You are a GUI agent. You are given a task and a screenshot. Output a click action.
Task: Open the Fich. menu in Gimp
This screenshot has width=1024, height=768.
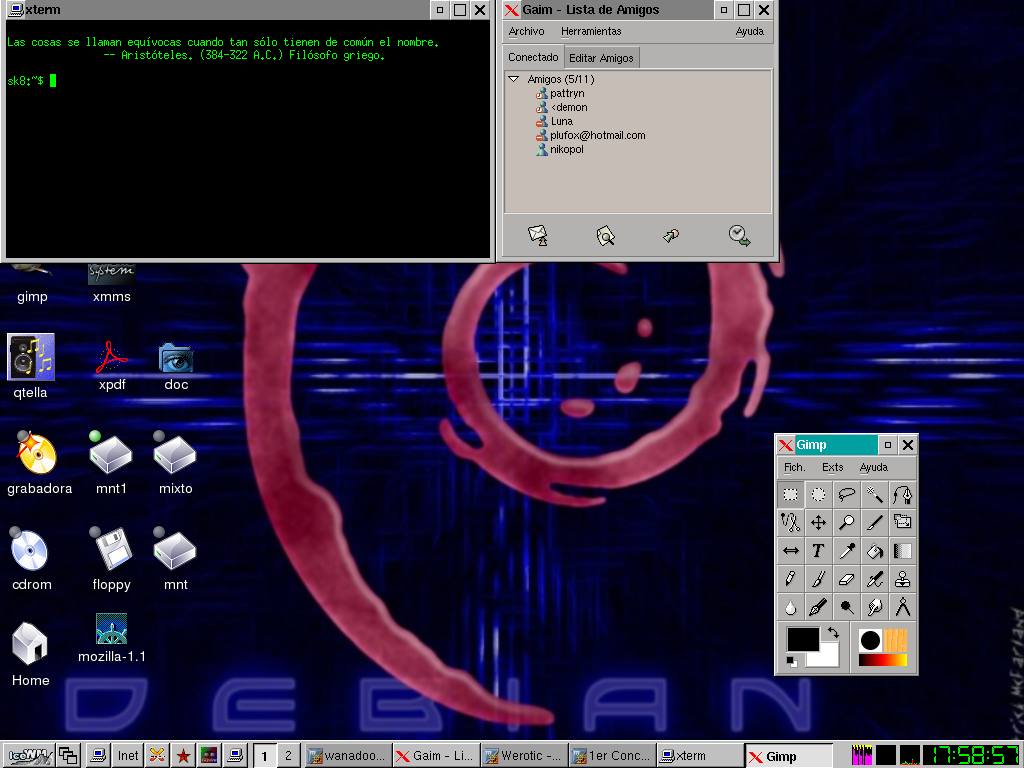pyautogui.click(x=794, y=467)
